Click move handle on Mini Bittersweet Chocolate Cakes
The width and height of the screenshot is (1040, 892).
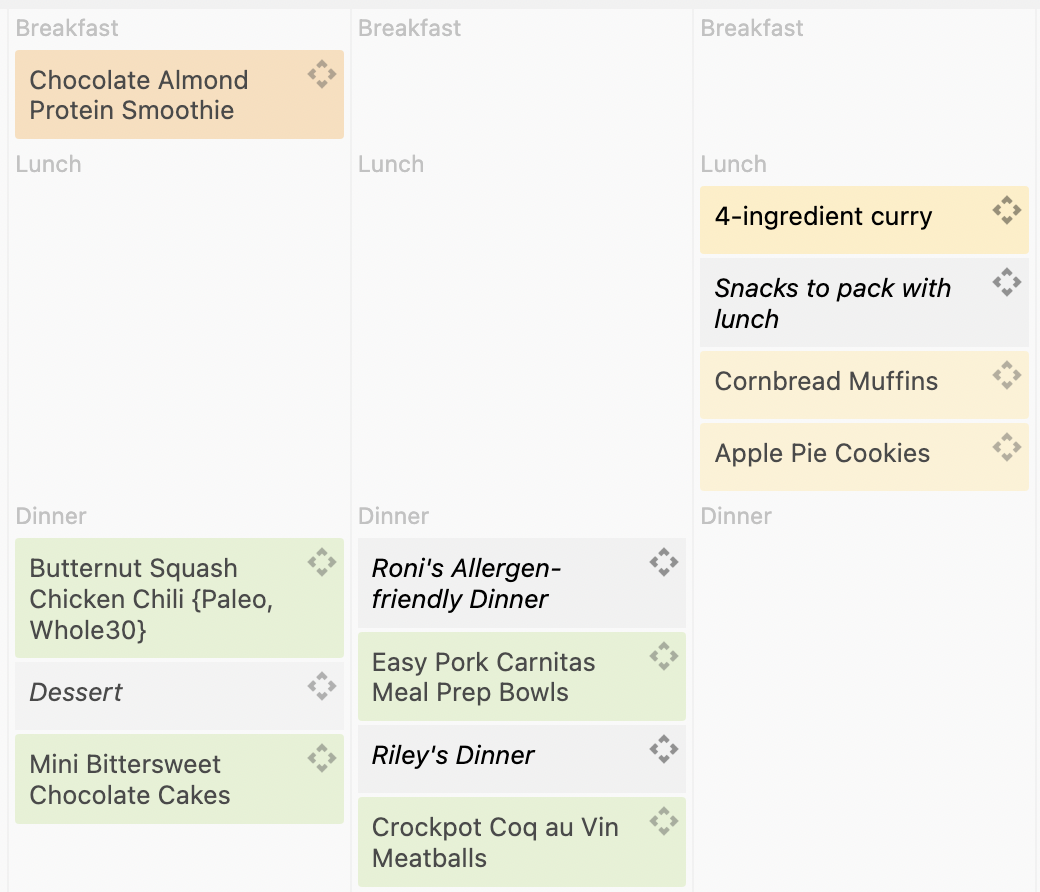pos(321,758)
